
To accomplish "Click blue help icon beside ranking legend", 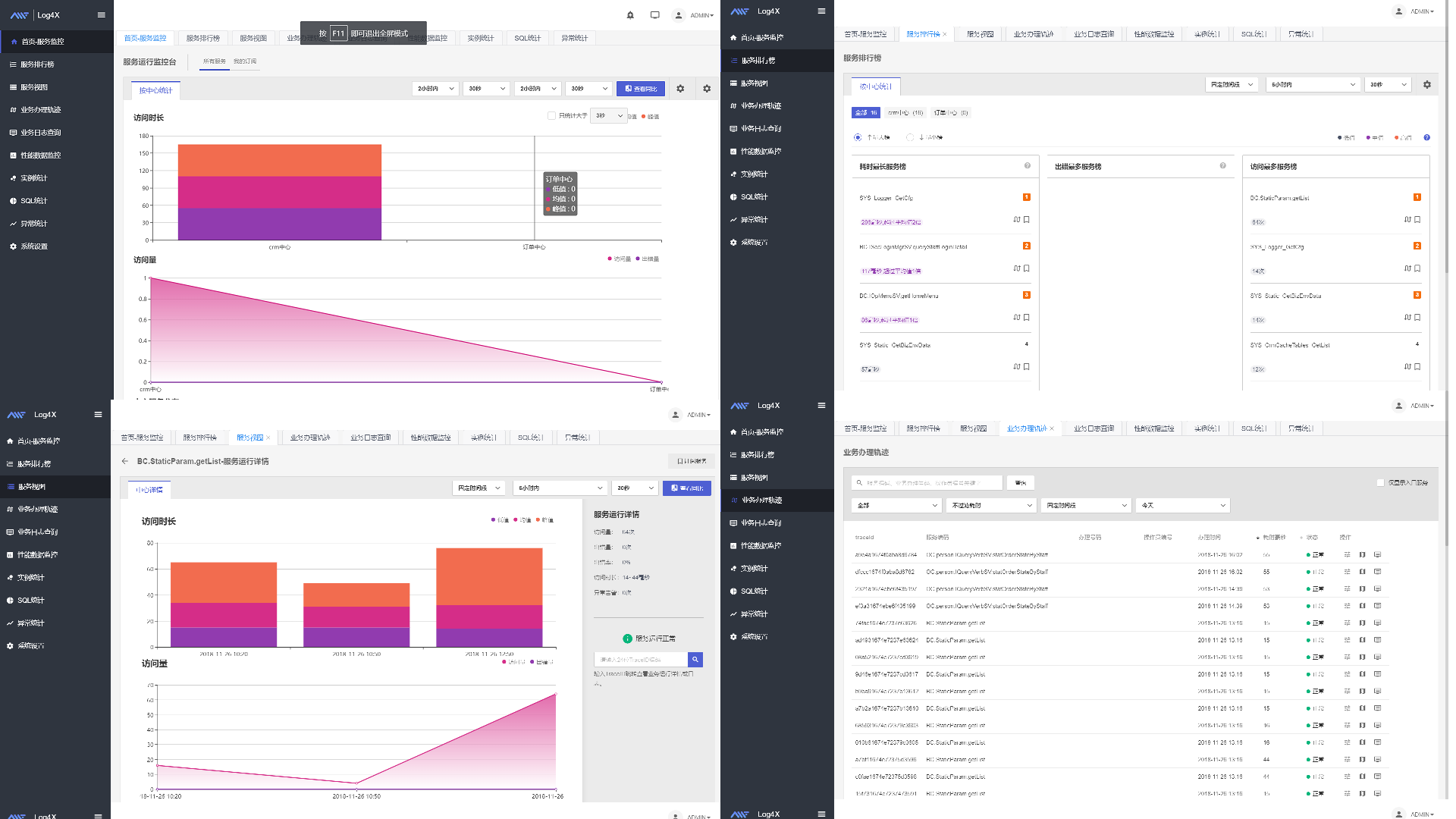I will 1427,138.
